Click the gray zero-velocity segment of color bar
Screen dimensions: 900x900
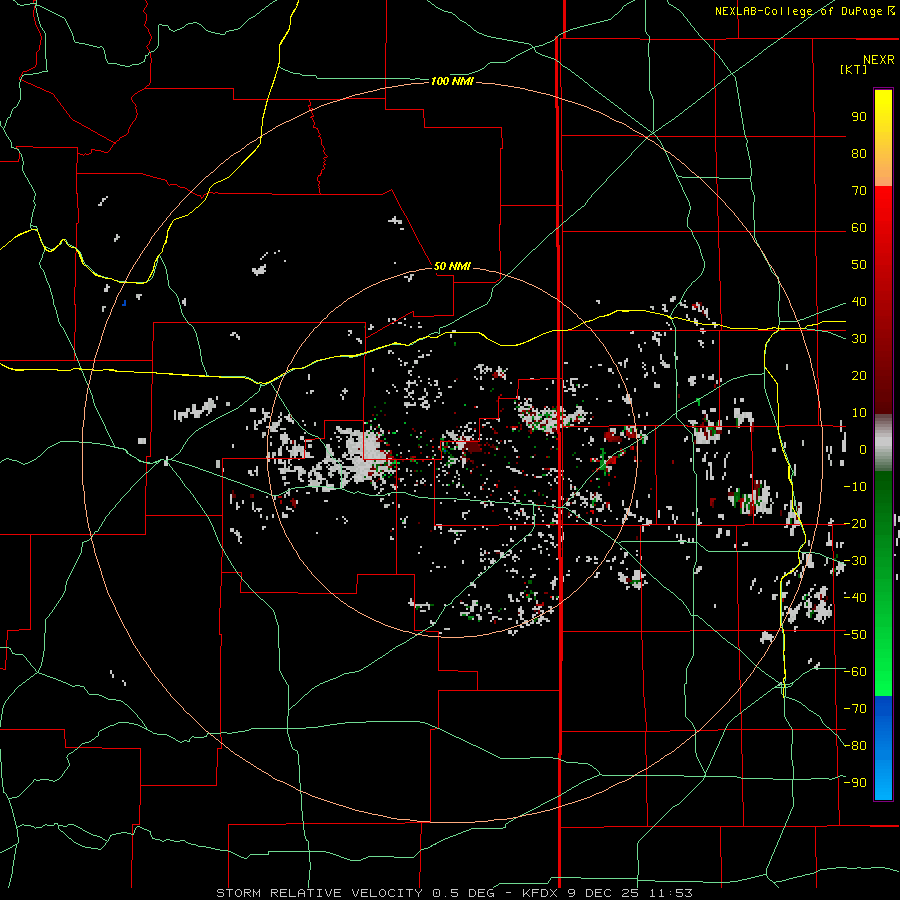[883, 445]
